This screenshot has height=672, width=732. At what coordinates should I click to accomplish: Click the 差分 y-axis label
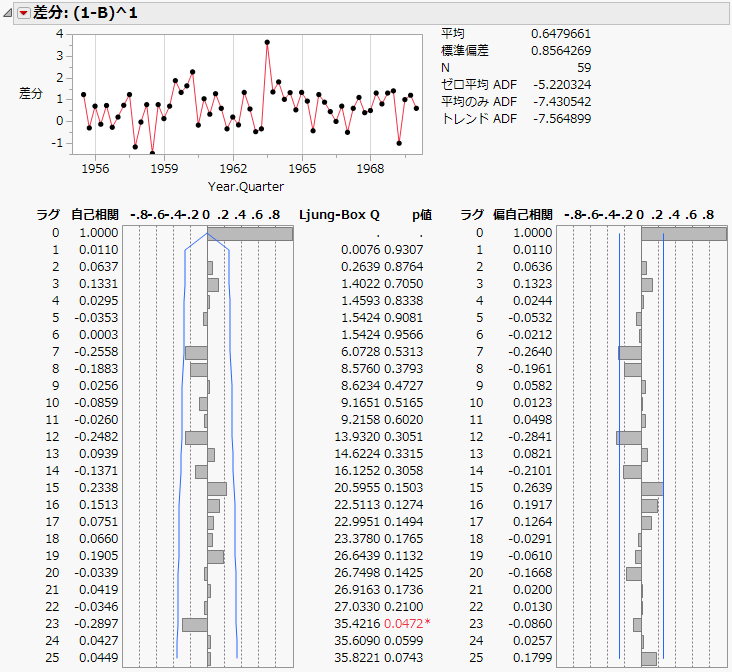tap(31, 93)
